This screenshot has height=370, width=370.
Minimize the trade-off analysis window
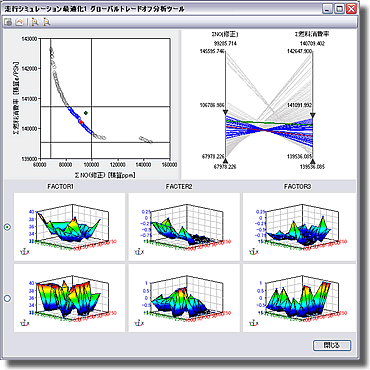coord(328,9)
